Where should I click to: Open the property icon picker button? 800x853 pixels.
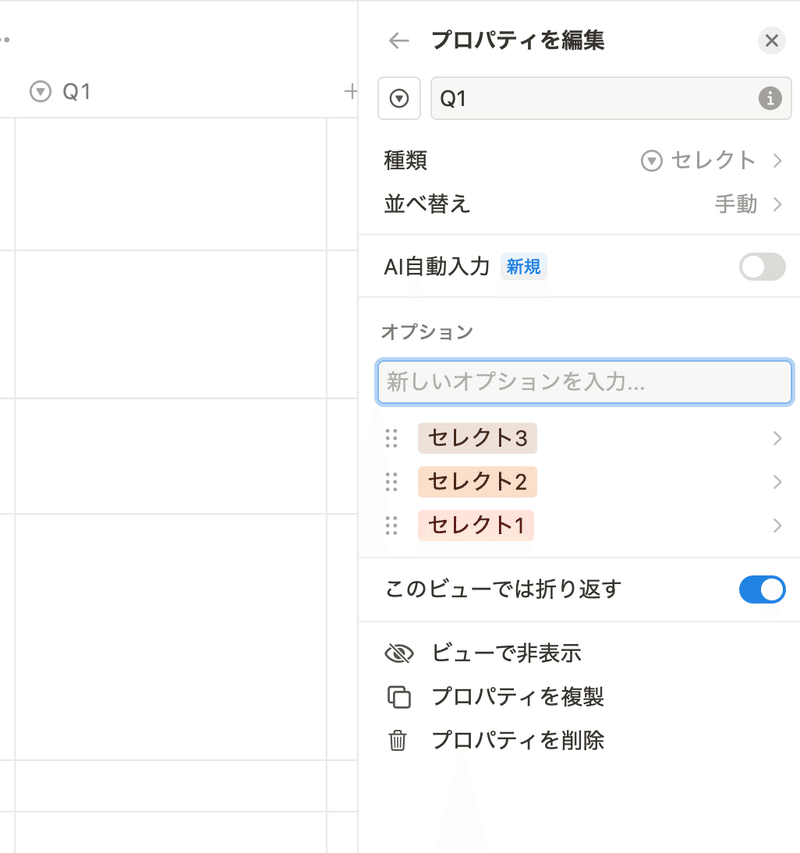pos(399,98)
